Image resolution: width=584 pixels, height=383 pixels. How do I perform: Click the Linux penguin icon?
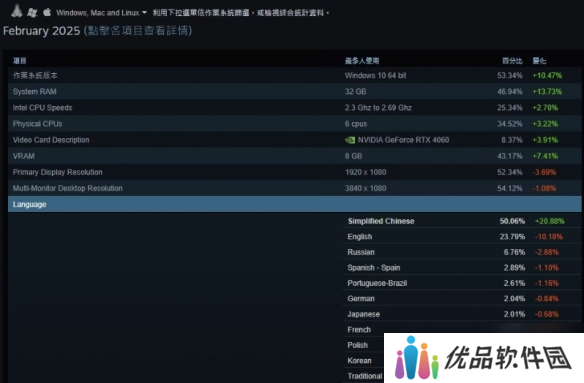point(17,11)
